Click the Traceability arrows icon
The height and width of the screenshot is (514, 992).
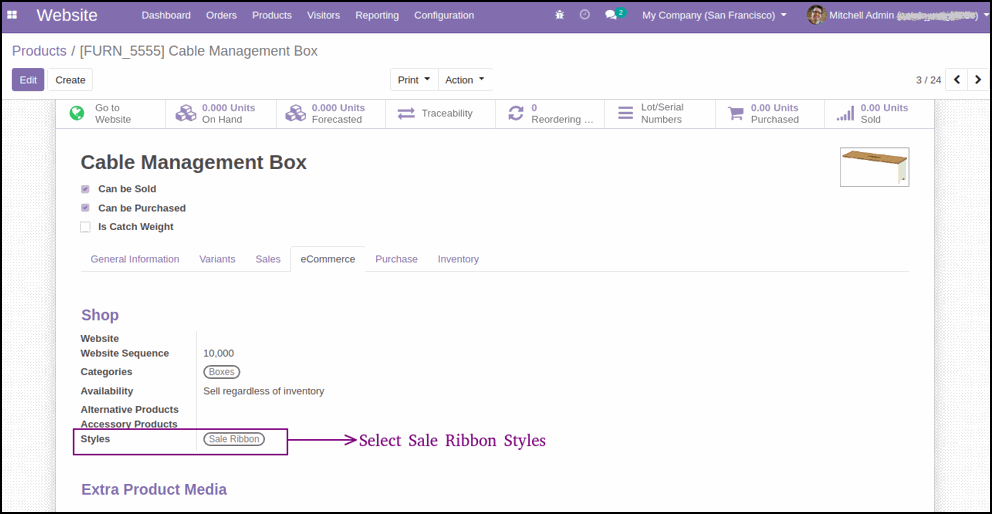click(x=406, y=113)
